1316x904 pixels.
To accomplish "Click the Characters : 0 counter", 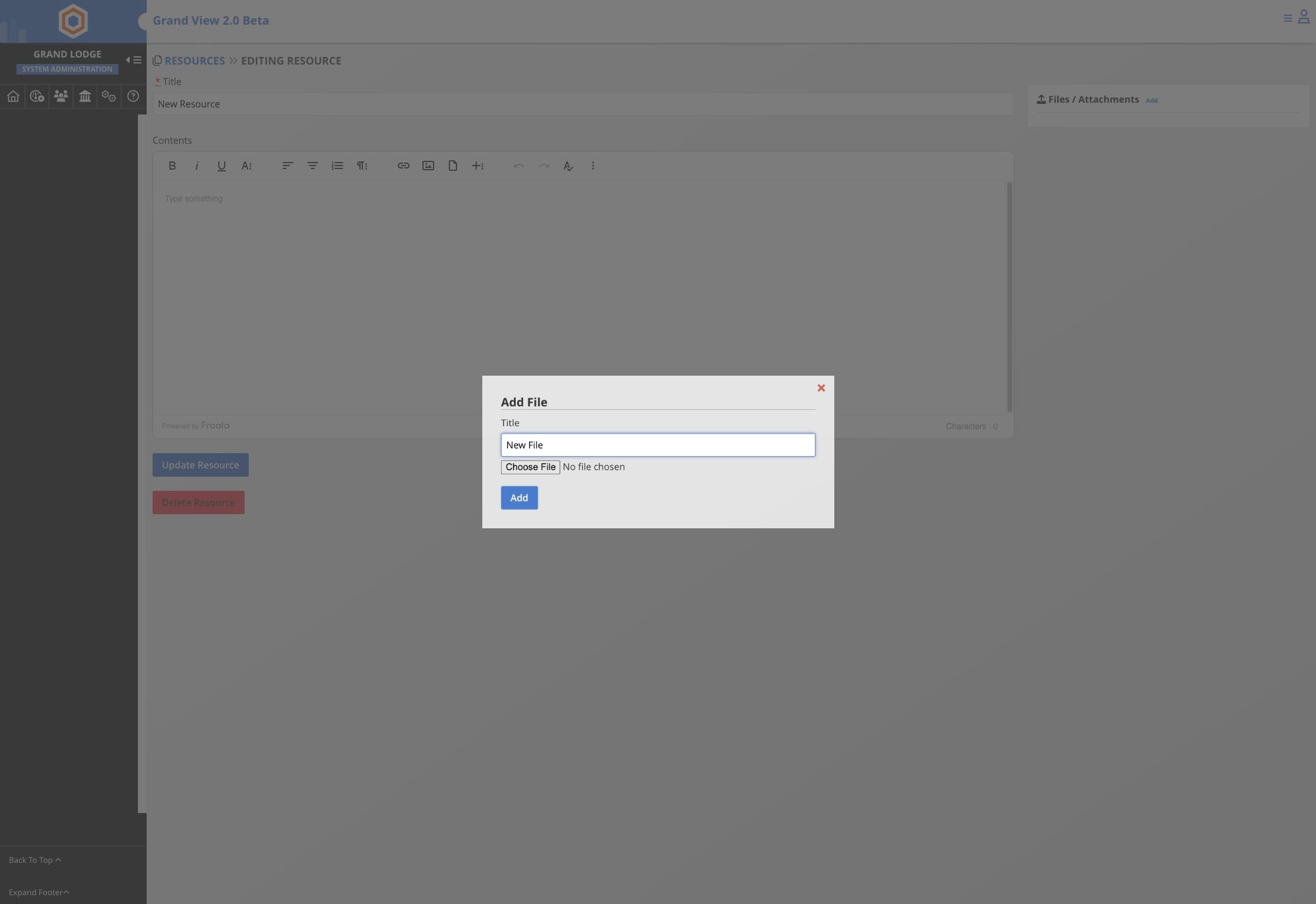I will (972, 427).
